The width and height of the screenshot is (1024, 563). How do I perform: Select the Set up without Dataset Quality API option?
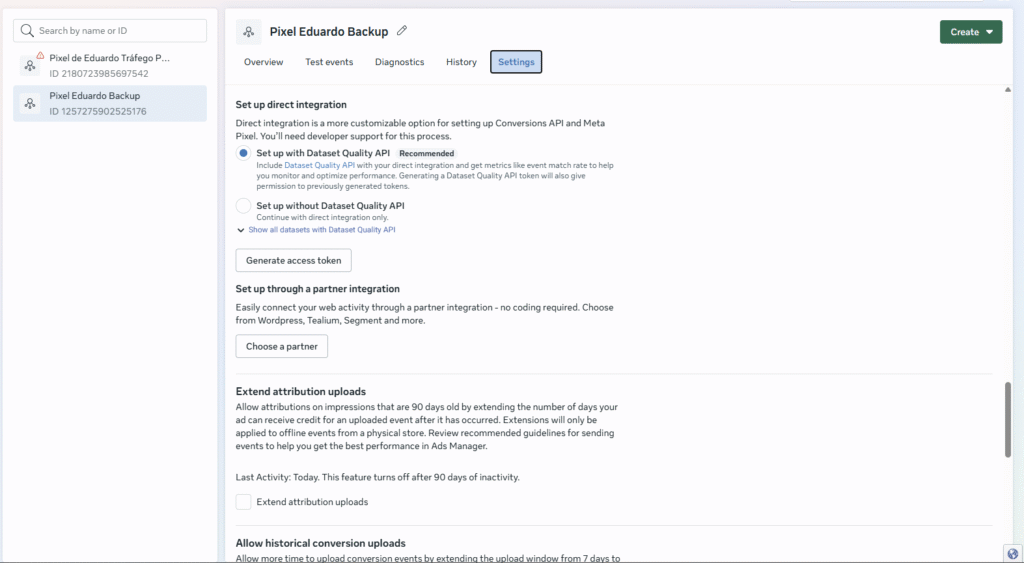(243, 206)
